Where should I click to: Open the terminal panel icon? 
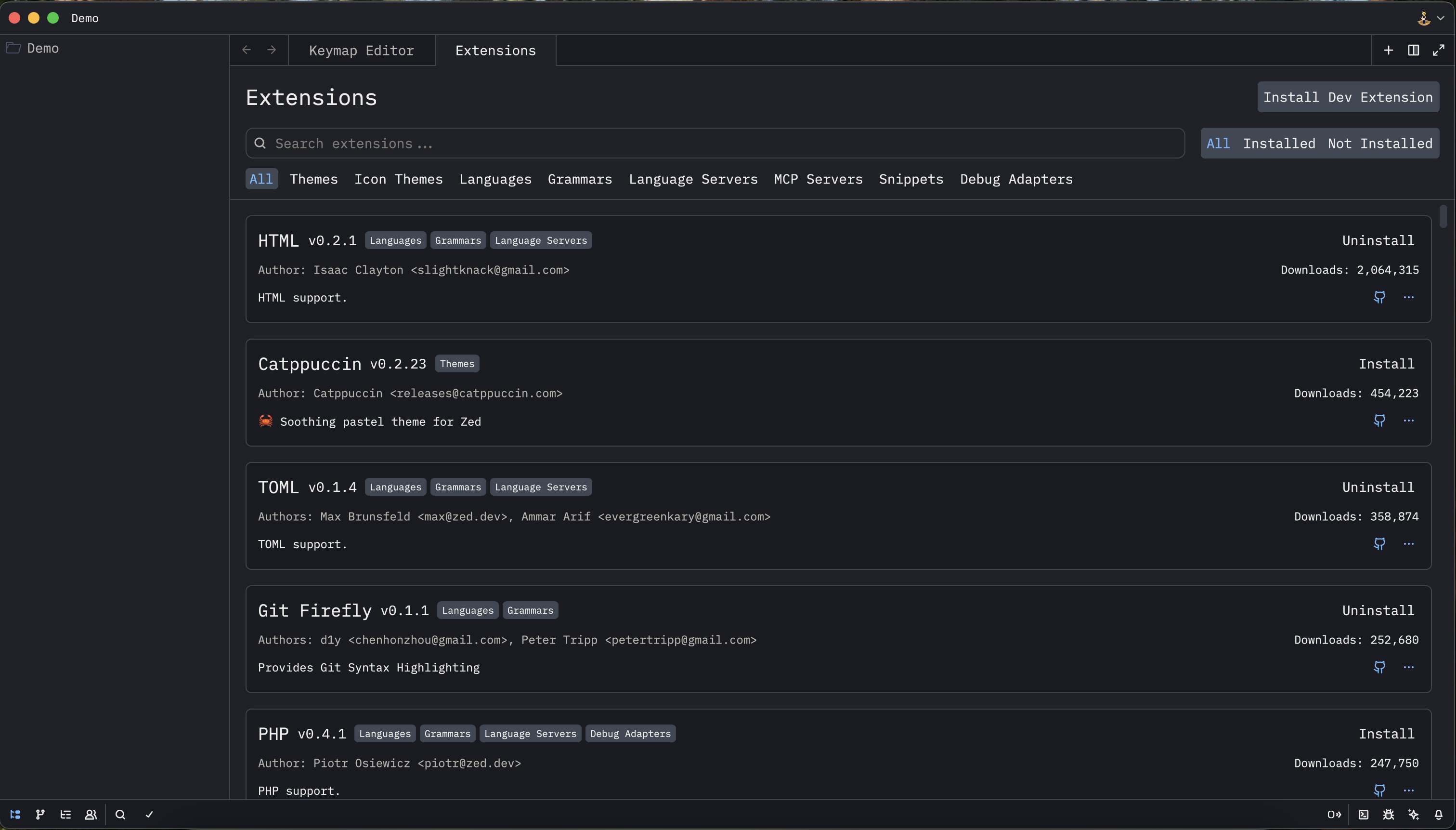pos(1364,814)
